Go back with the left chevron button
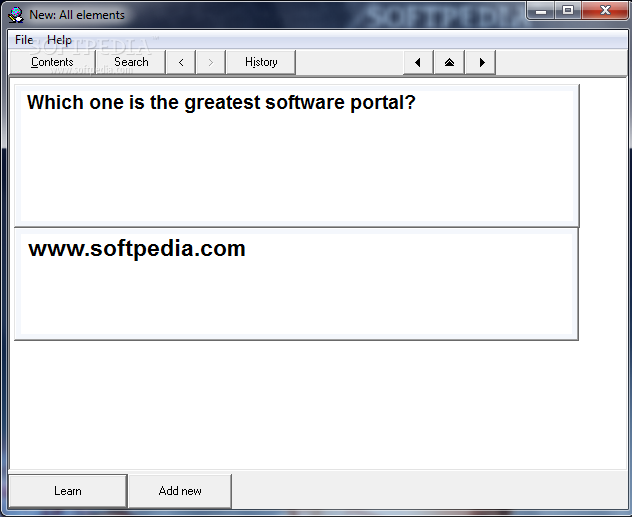The width and height of the screenshot is (632, 517). click(x=181, y=62)
